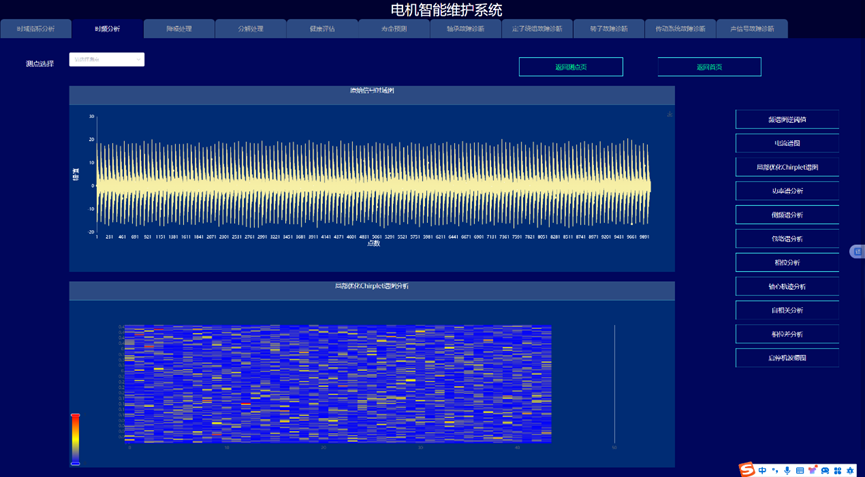Click the 返回测点页 button
The height and width of the screenshot is (477, 865).
571,67
